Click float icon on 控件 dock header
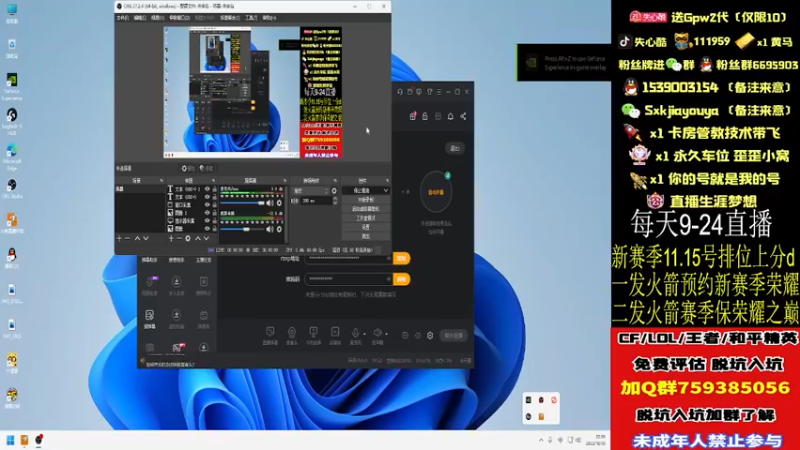Image resolution: width=800 pixels, height=450 pixels. pos(387,181)
